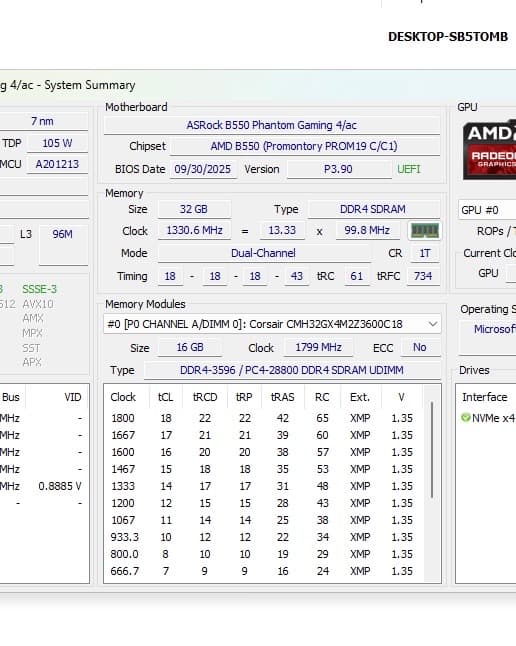Click the ASRock B550 Phantom Gaming 4/ac field
This screenshot has width=516, height=646.
click(272, 125)
